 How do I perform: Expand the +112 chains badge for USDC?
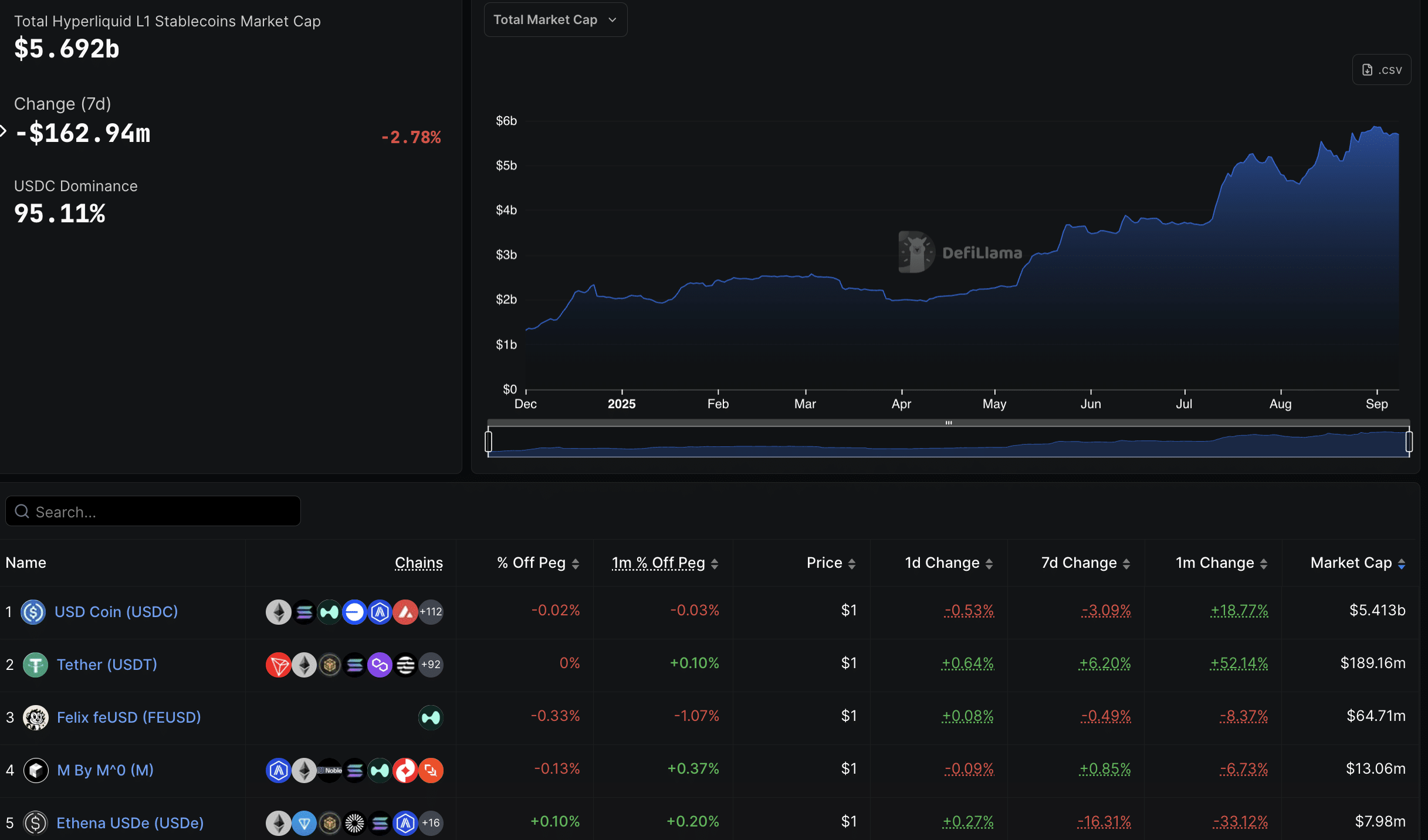click(431, 612)
